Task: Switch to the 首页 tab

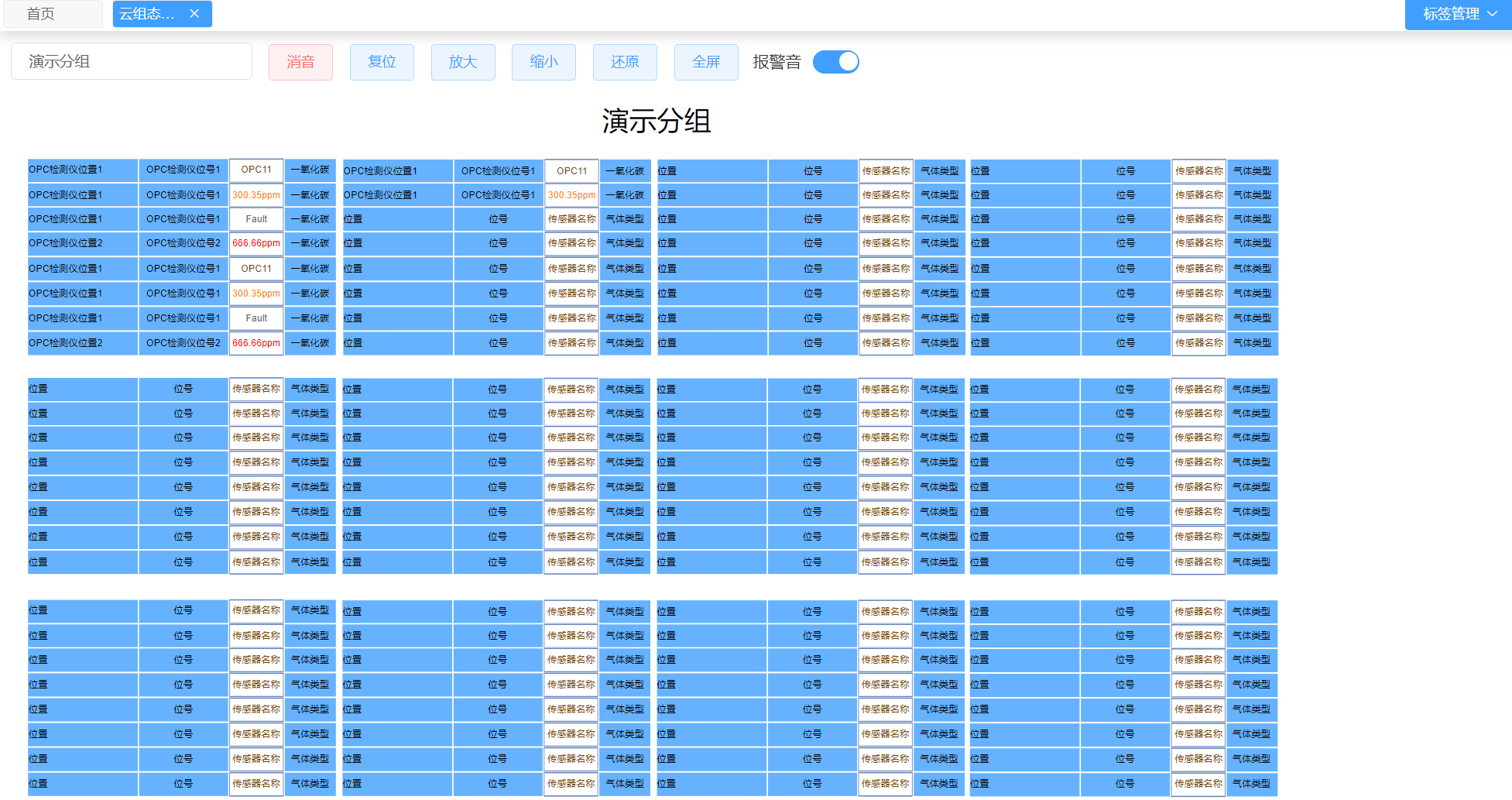Action: point(41,14)
